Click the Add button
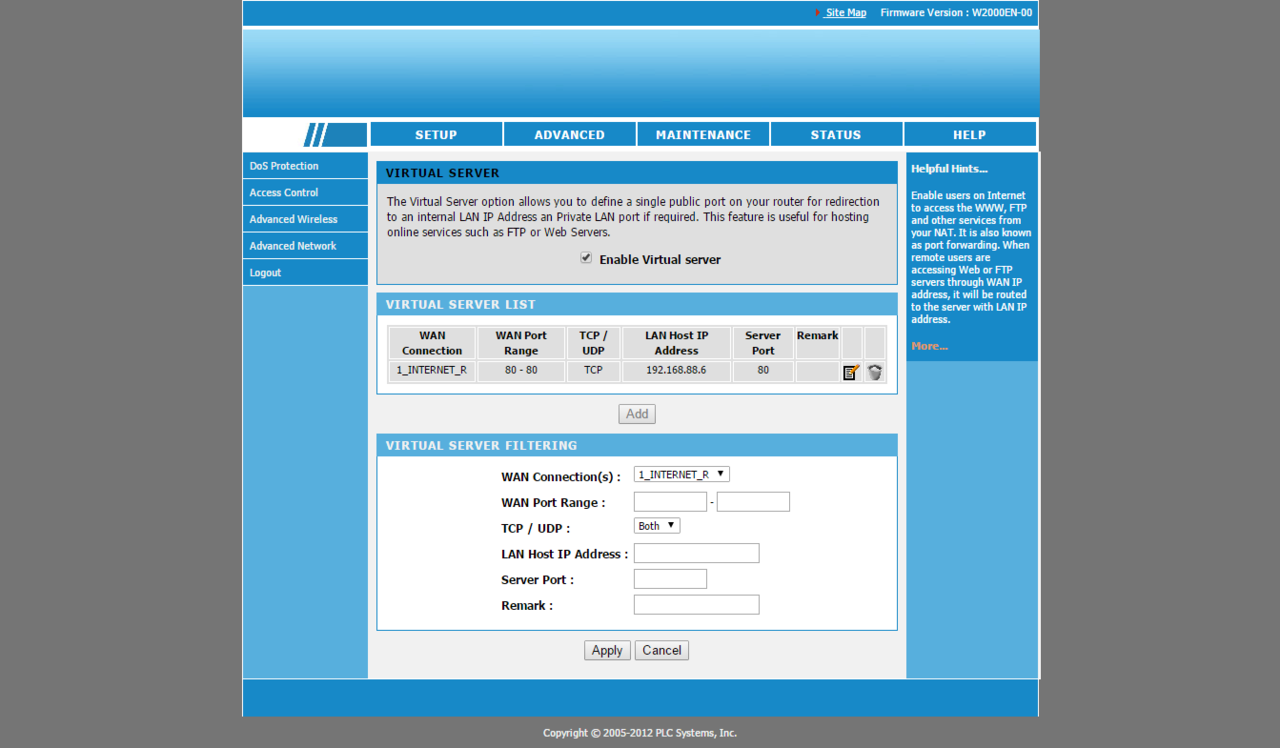Screen dimensions: 1280x748 [637, 414]
